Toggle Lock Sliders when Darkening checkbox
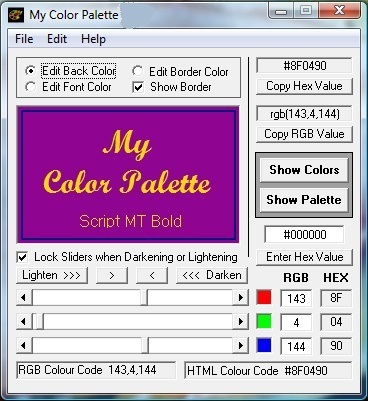The width and height of the screenshot is (368, 401). click(22, 257)
